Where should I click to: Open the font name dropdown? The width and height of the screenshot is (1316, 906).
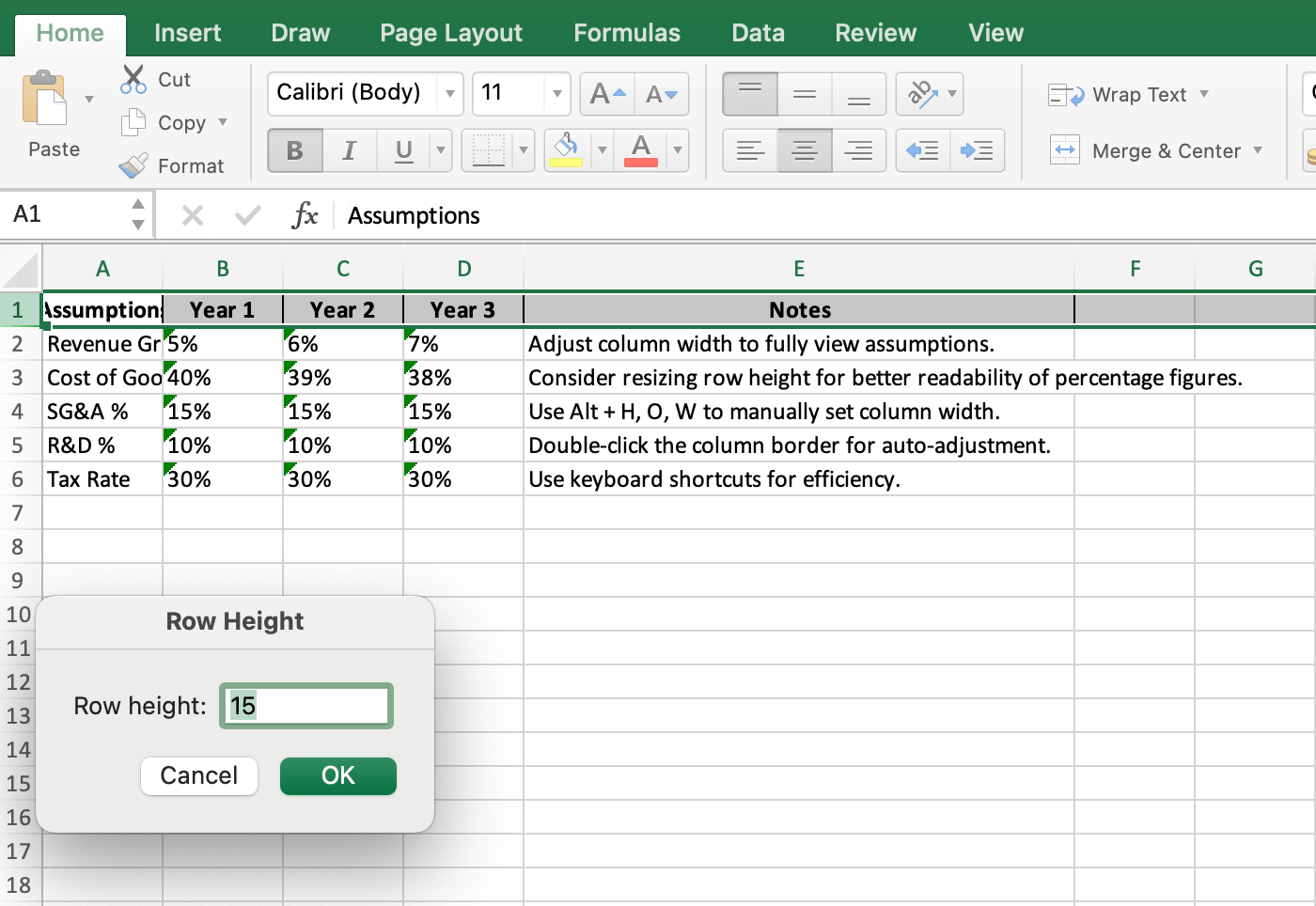[450, 93]
